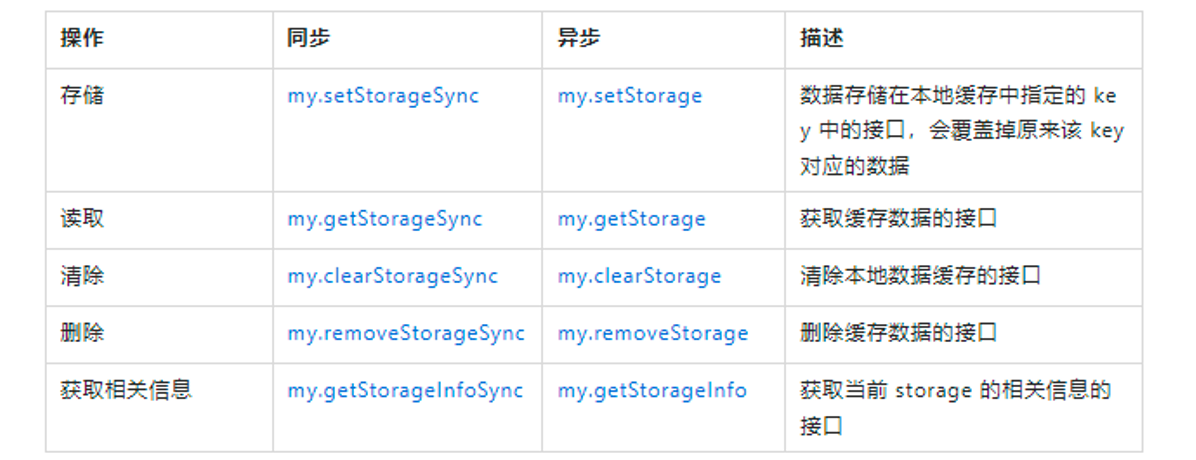Follow the my.removeStorageSync link
1196x460 pixels.
(x=406, y=333)
